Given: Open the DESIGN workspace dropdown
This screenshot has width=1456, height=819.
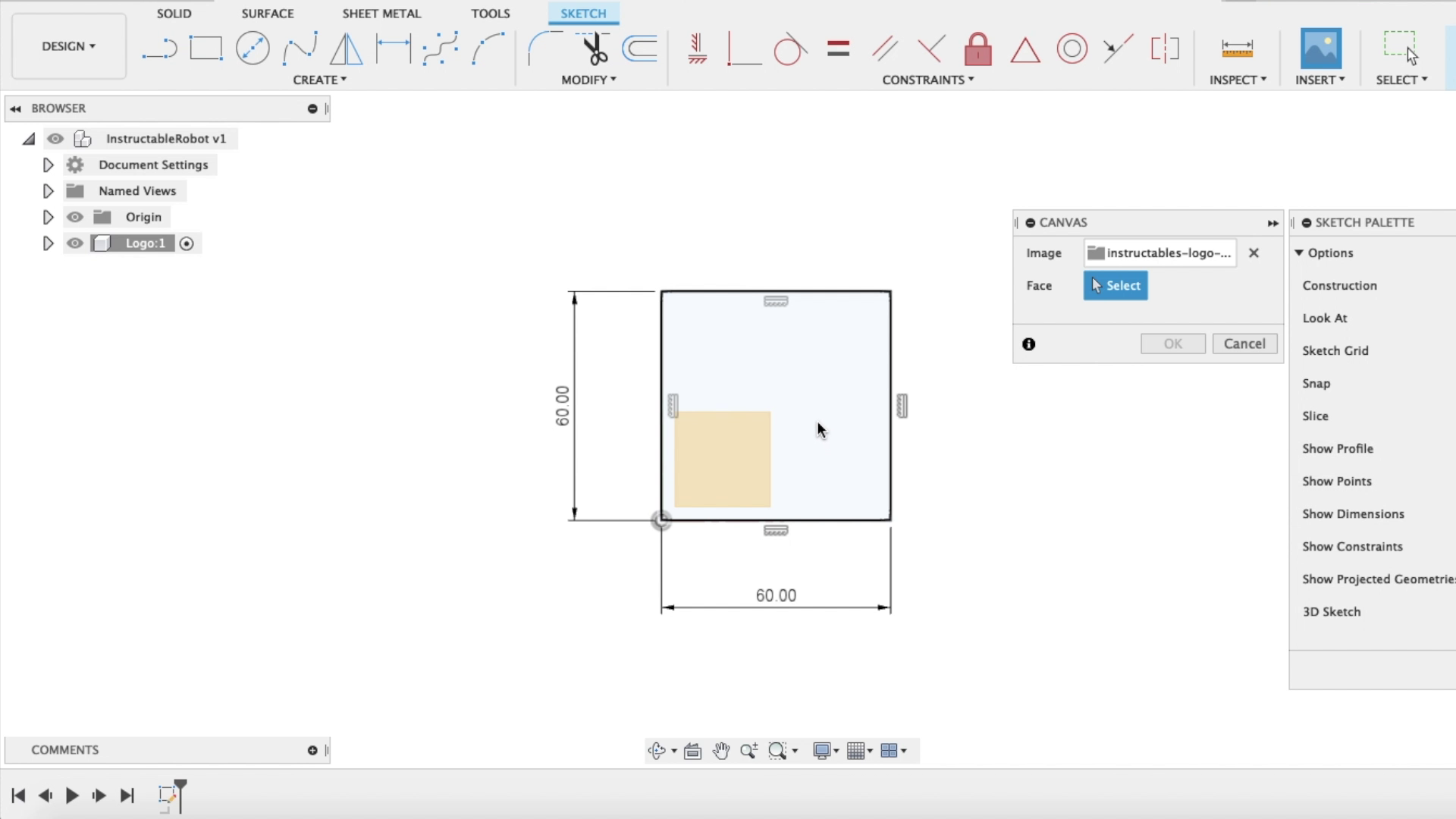Looking at the screenshot, I should tap(68, 46).
